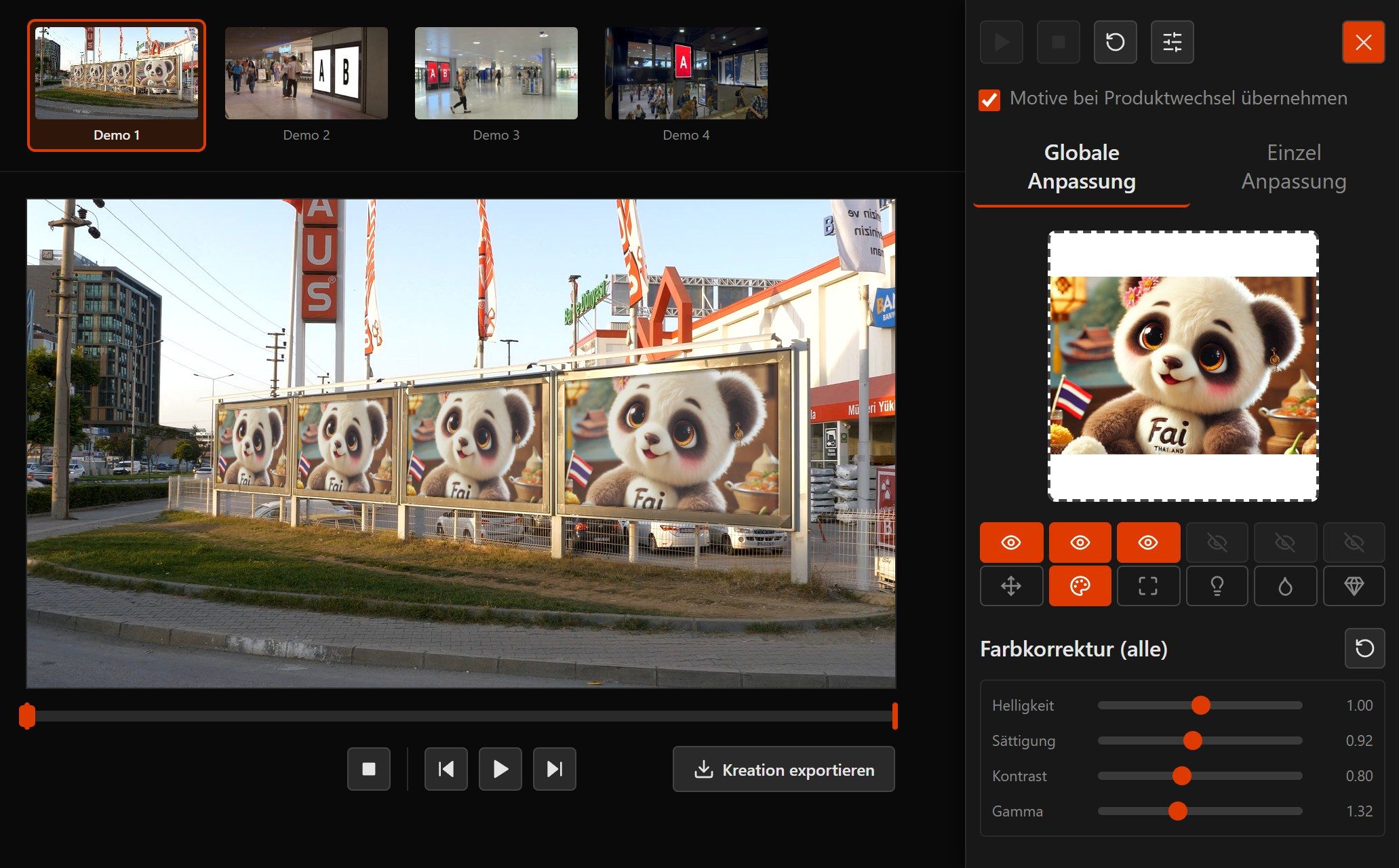Click the timeline end handle
The image size is (1399, 868).
[x=895, y=716]
